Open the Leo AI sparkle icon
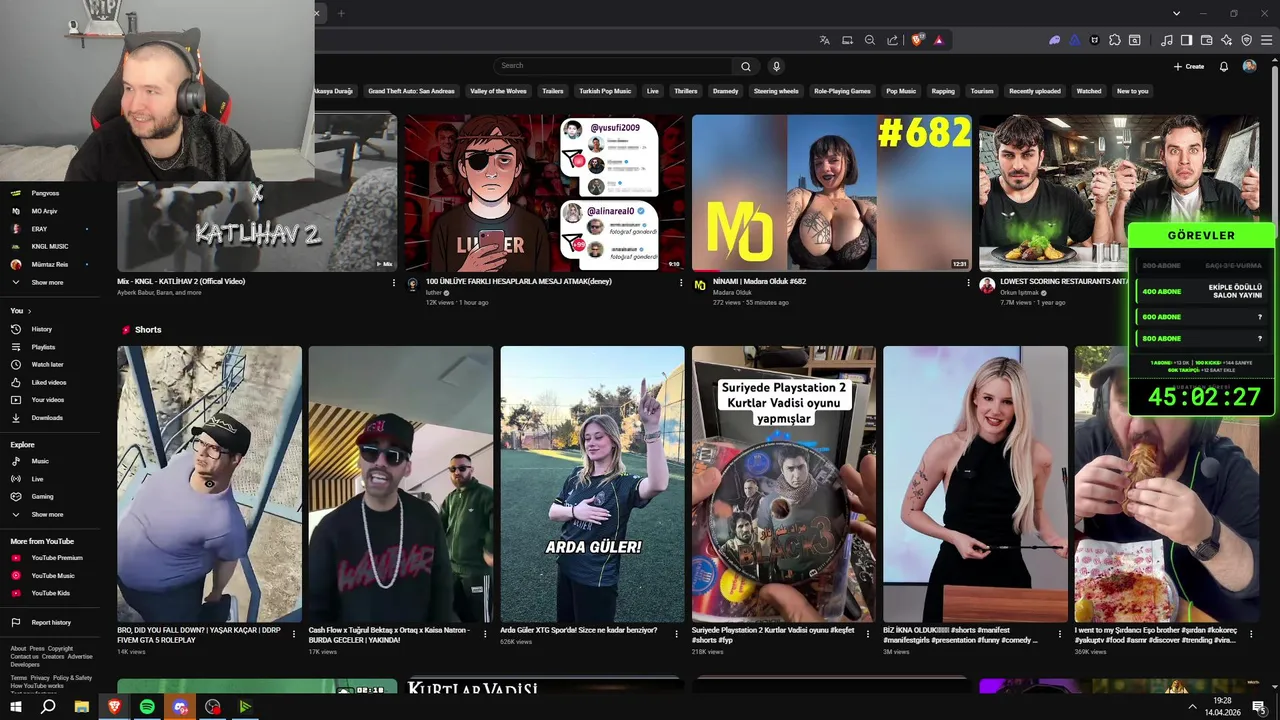1280x720 pixels. (1226, 40)
